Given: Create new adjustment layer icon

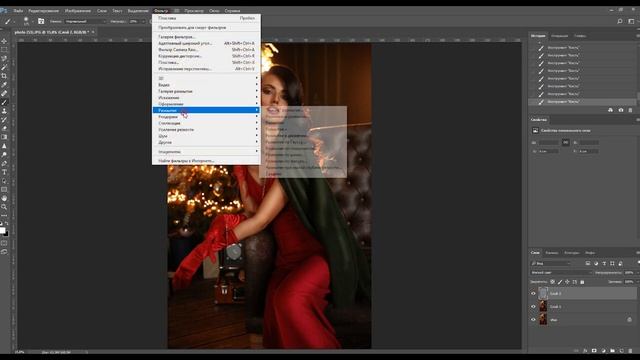Looking at the screenshot, I should pos(603,351).
